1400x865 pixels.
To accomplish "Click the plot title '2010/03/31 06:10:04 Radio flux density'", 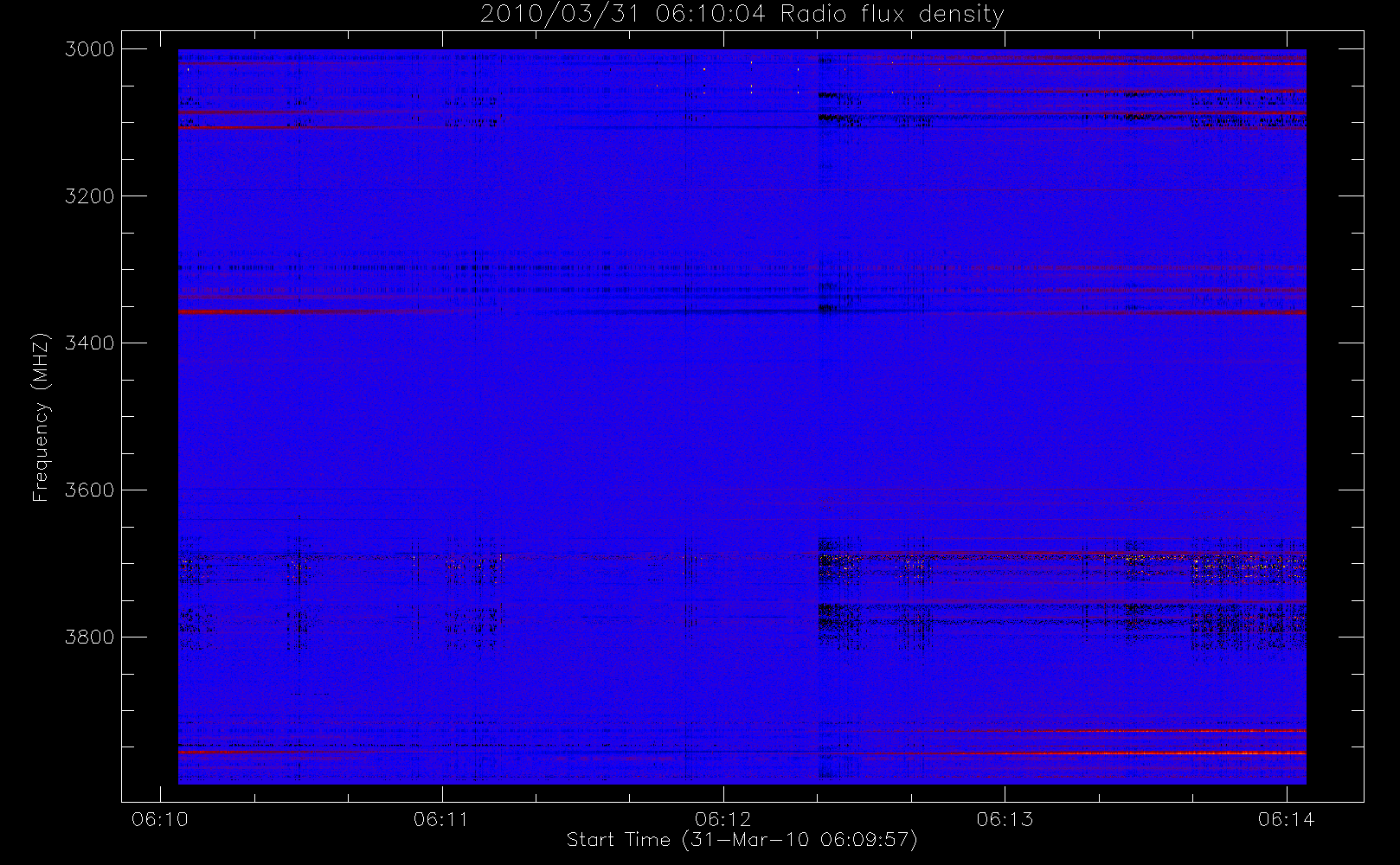I will tap(742, 15).
